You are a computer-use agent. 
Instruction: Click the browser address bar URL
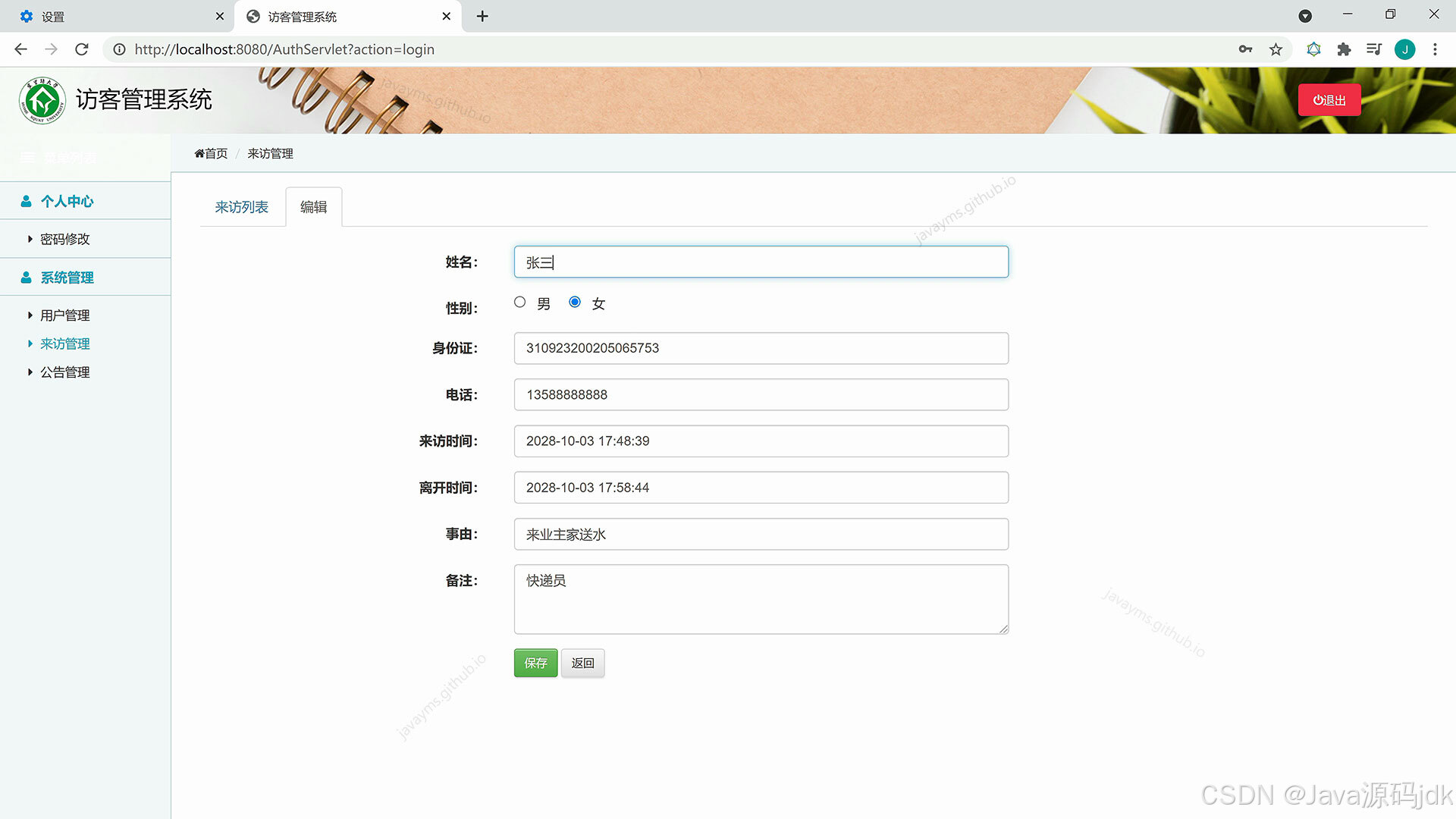point(284,49)
